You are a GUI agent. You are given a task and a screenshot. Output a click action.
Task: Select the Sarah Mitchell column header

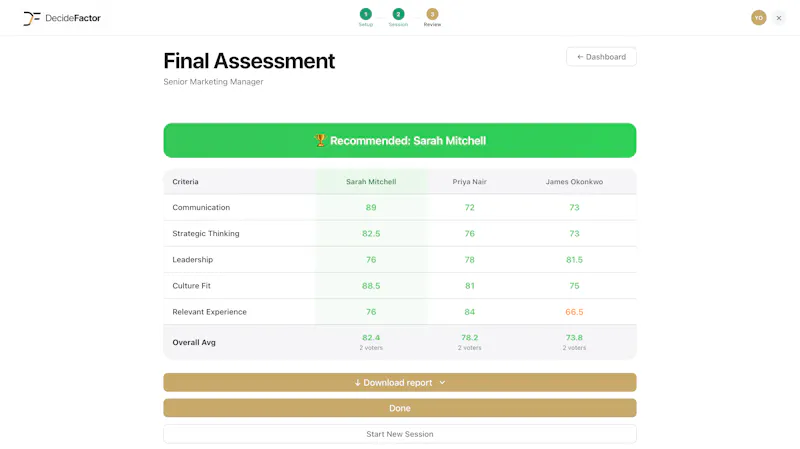tap(371, 182)
